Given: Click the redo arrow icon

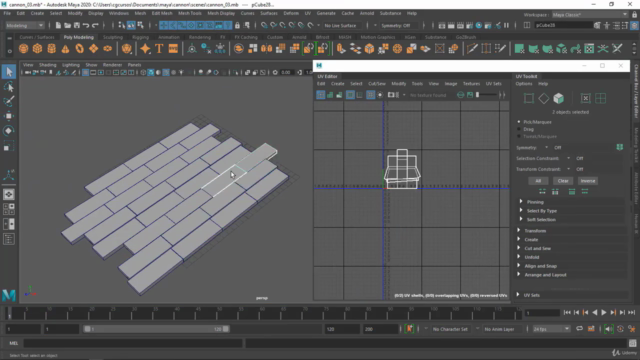Looking at the screenshot, I should click(95, 25).
